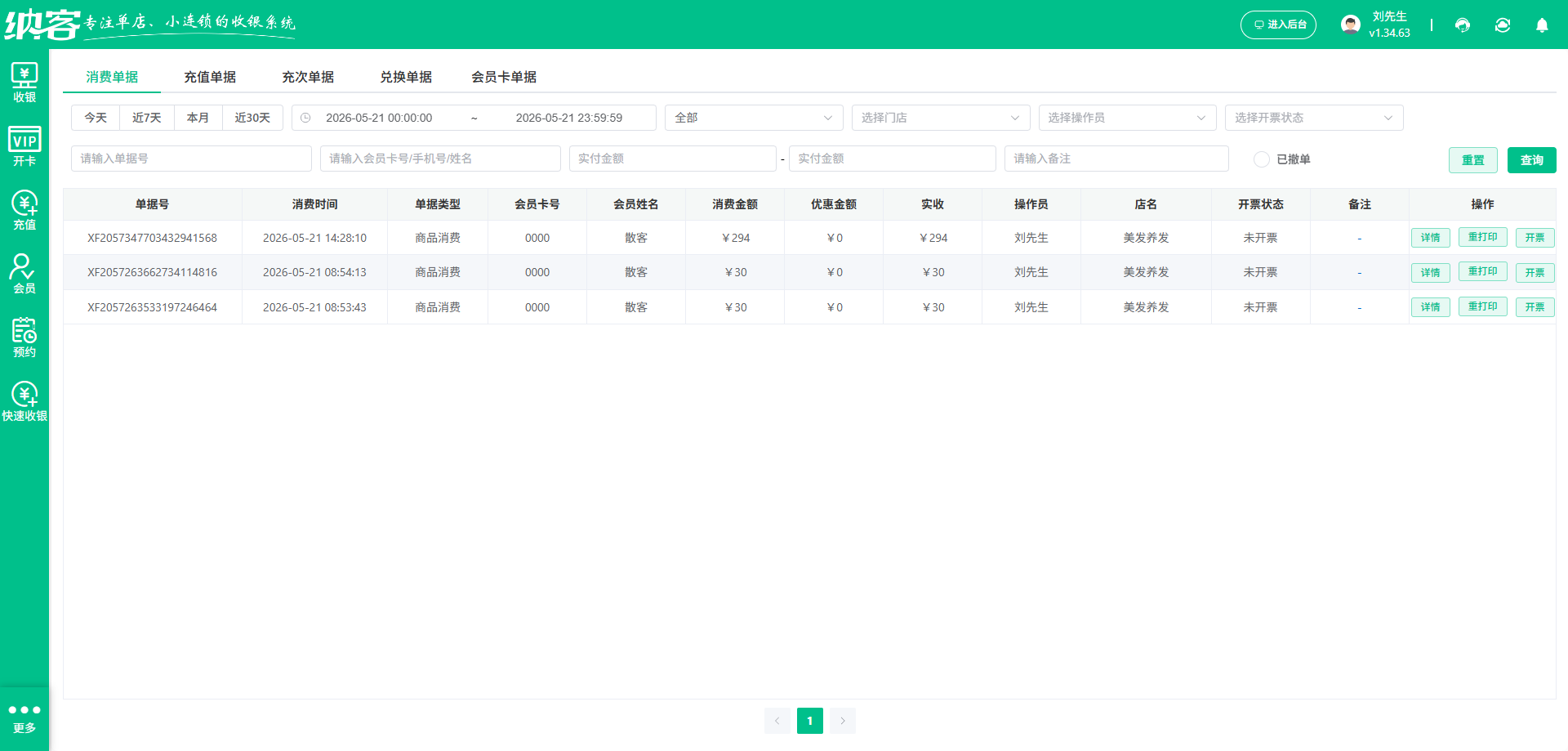
Task: Click the 实收 column header
Action: pyautogui.click(x=933, y=204)
